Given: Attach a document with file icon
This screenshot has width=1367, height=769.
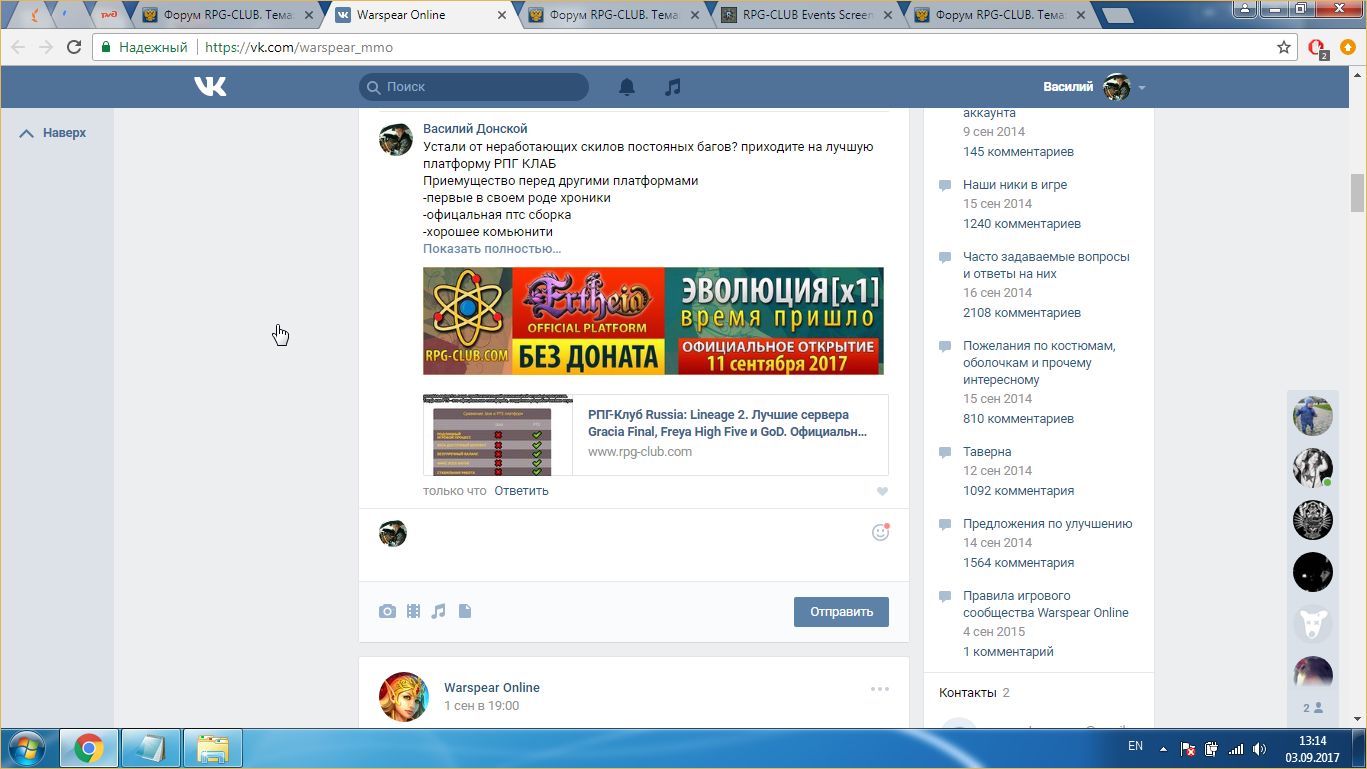Looking at the screenshot, I should click(464, 611).
